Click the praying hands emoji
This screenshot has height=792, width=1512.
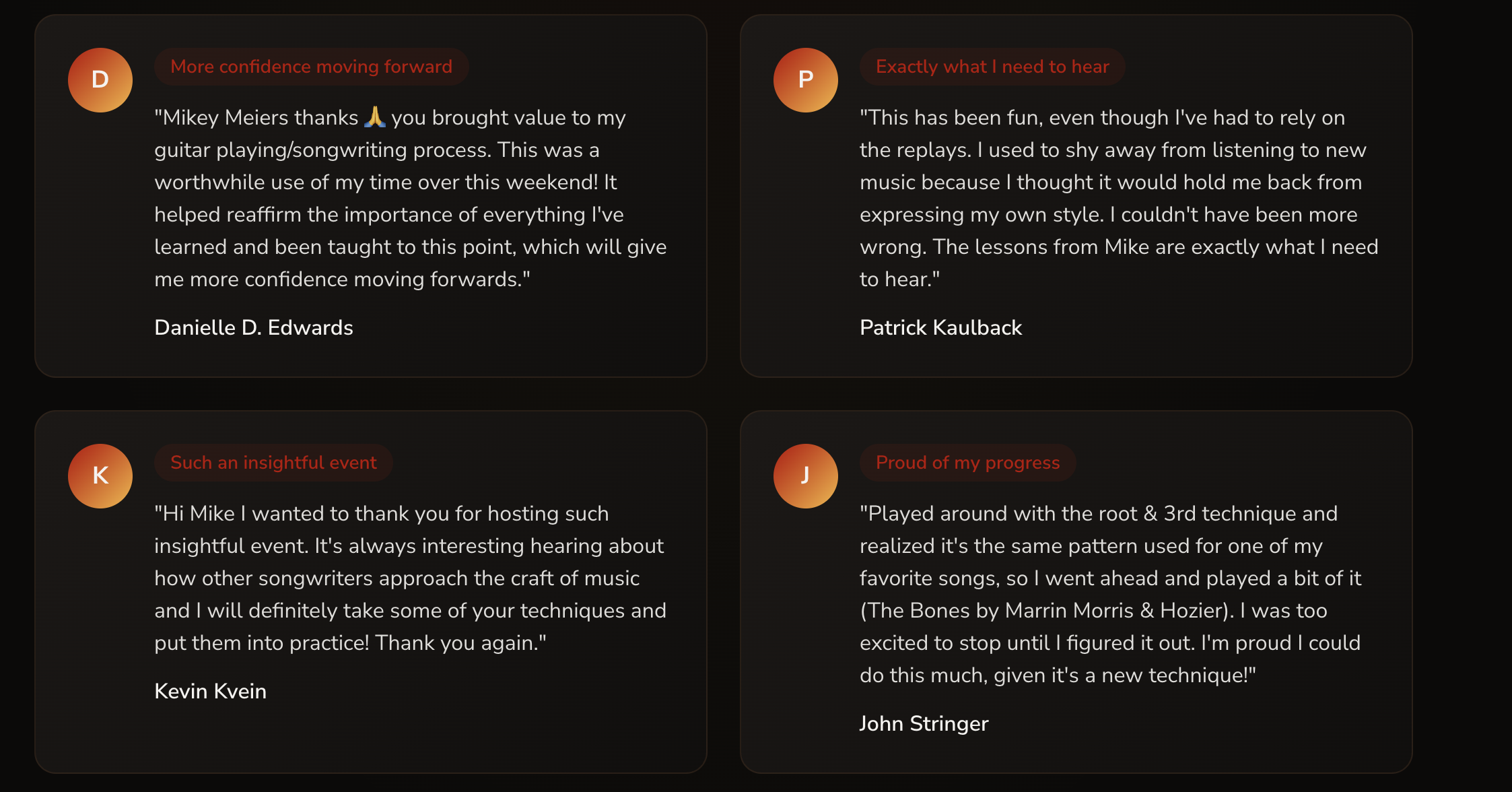point(375,117)
